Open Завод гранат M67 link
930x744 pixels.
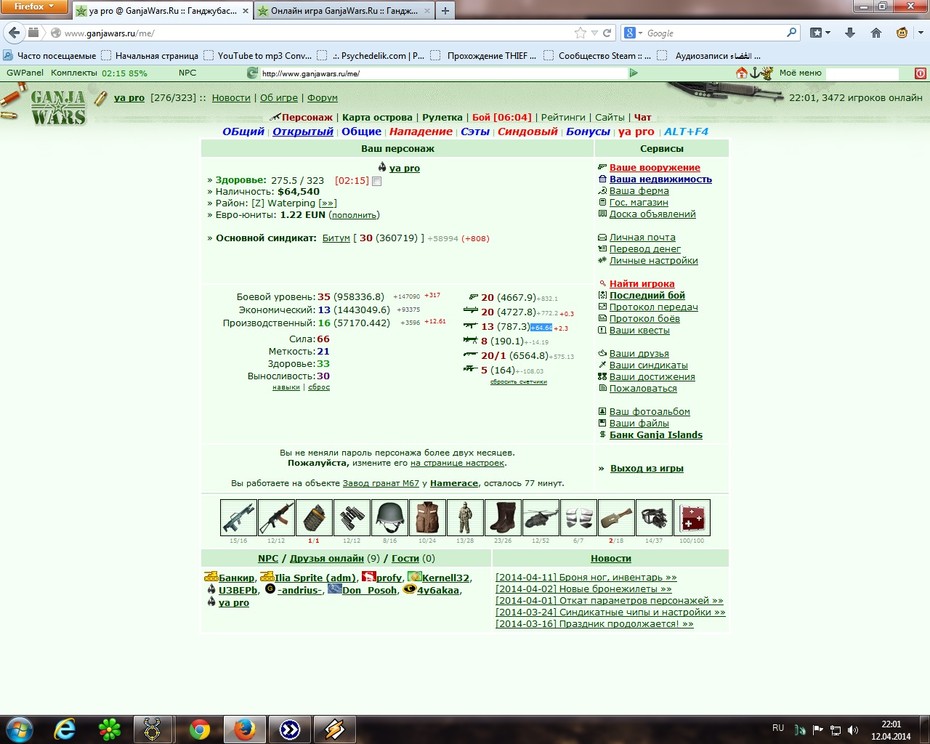(381, 483)
